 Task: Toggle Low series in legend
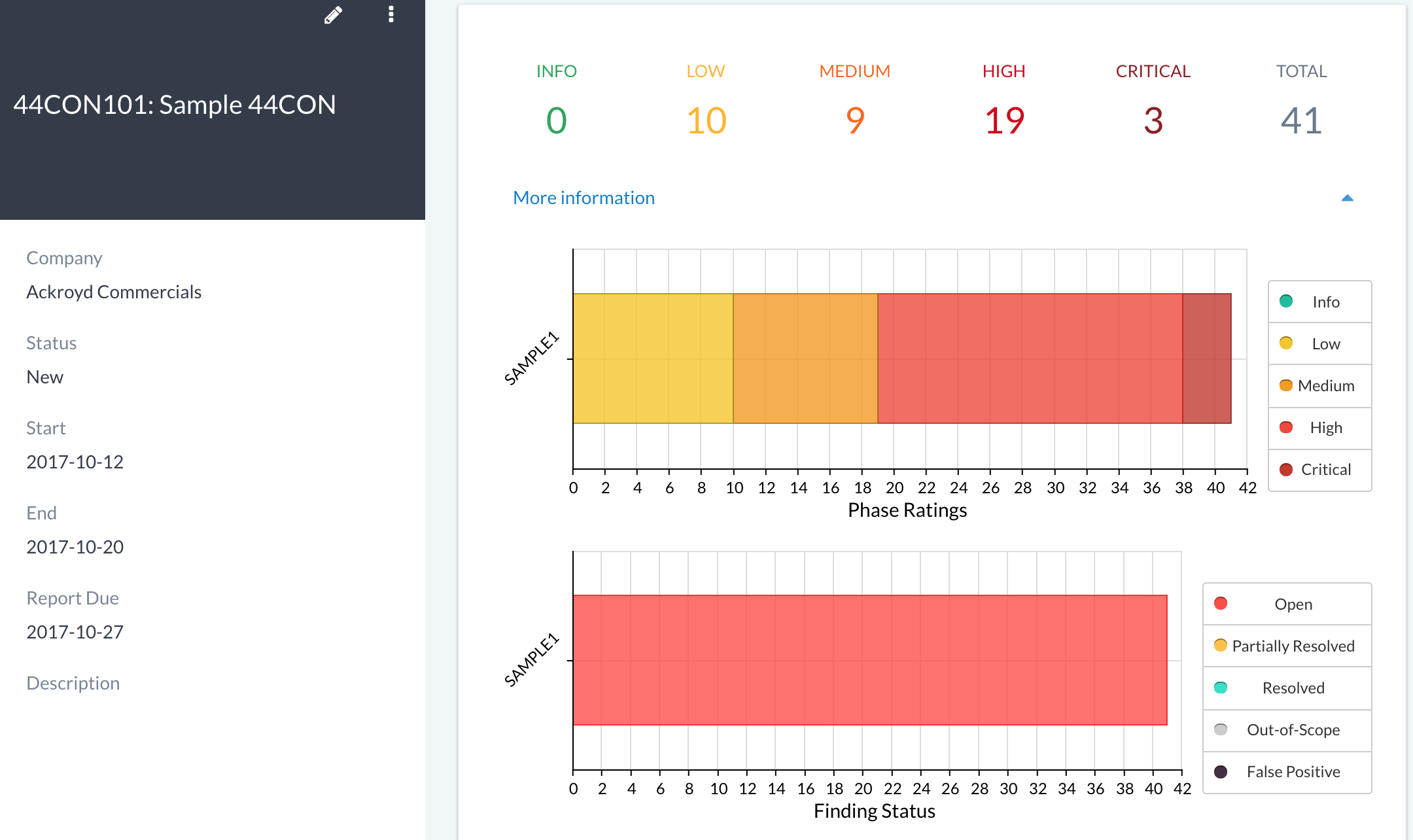pyautogui.click(x=1319, y=343)
